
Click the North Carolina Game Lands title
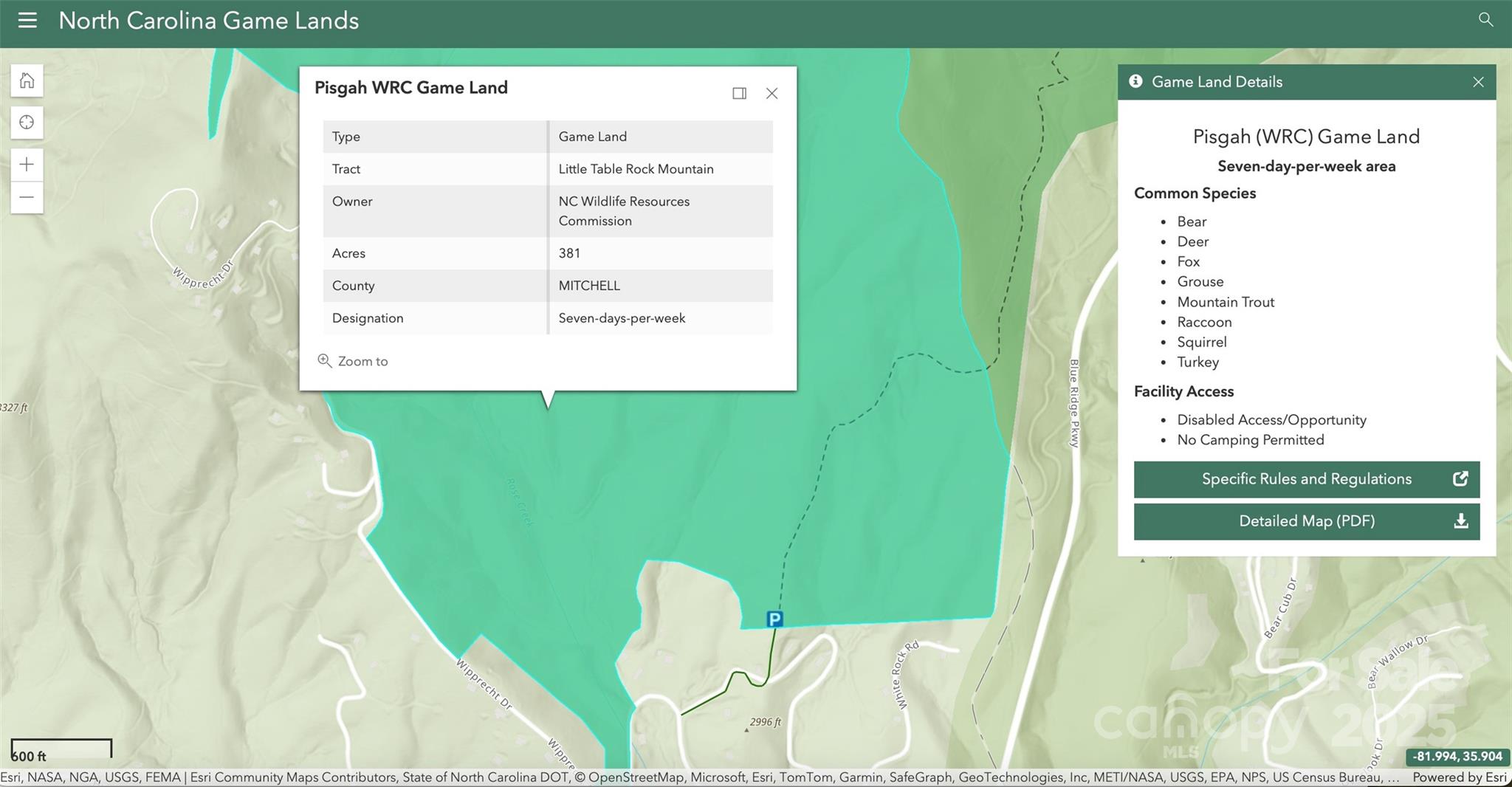pos(209,21)
